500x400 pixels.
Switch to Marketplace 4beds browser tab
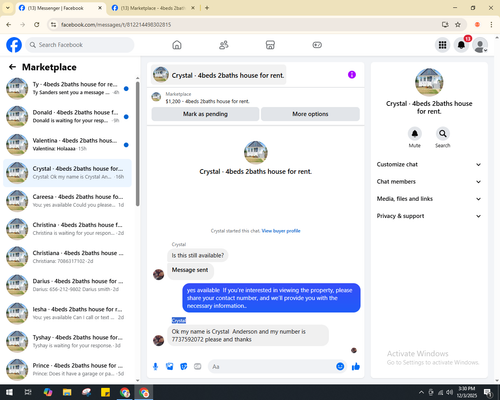point(153,8)
